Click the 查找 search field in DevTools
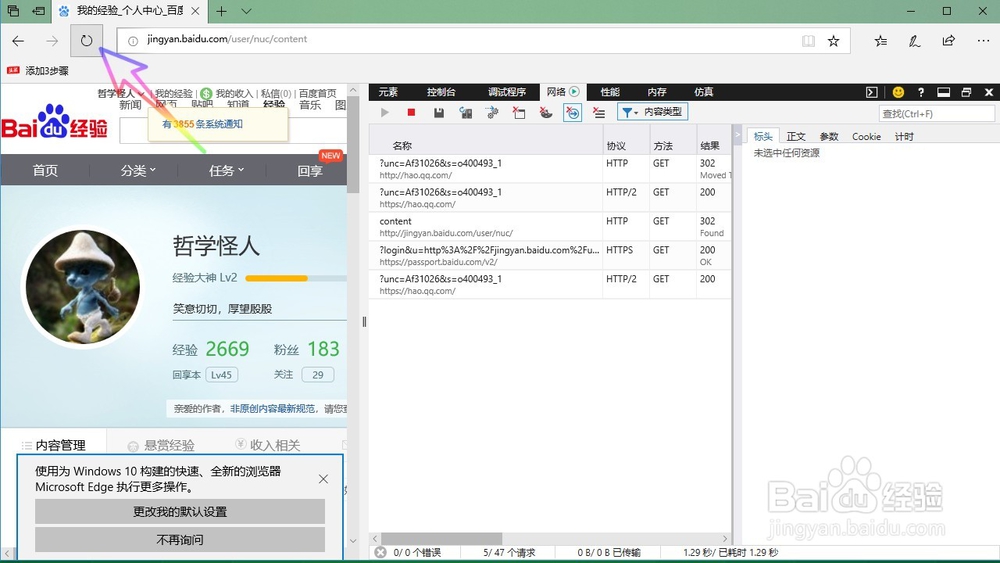Image resolution: width=1000 pixels, height=563 pixels. click(936, 113)
